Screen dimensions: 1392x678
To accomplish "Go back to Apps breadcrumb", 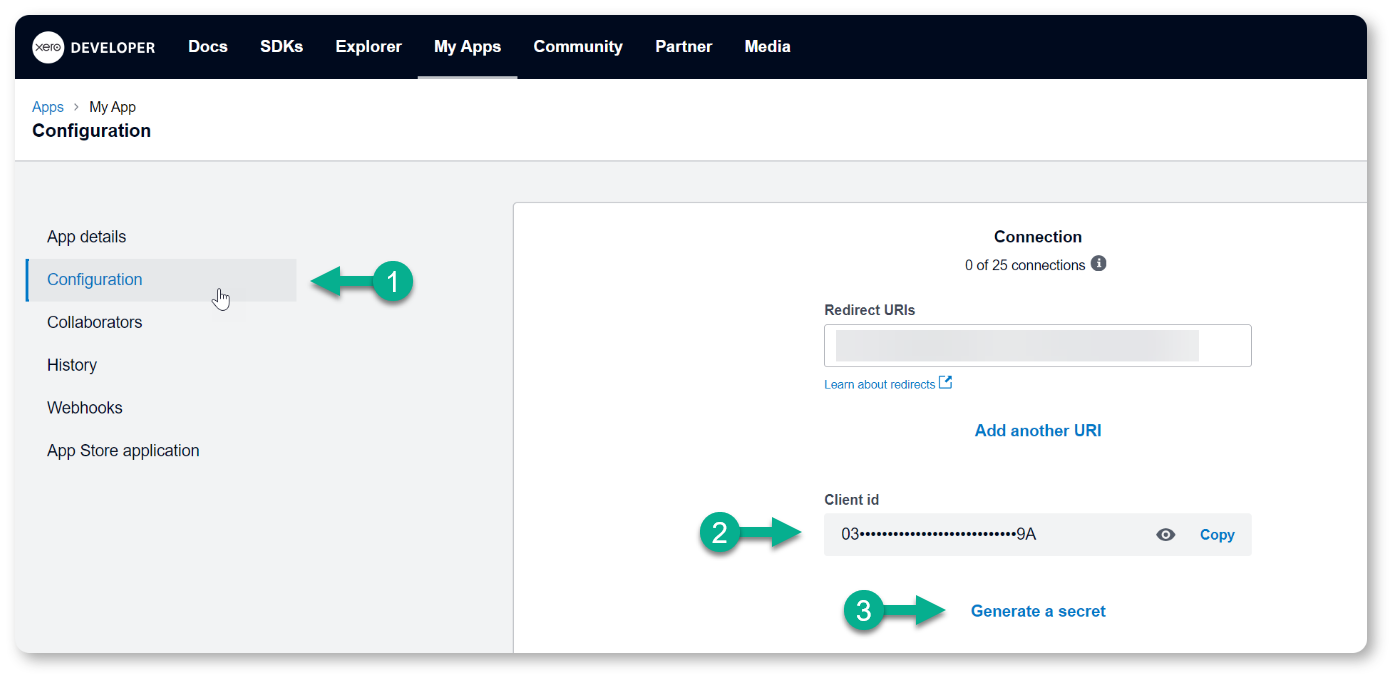I will pyautogui.click(x=48, y=107).
